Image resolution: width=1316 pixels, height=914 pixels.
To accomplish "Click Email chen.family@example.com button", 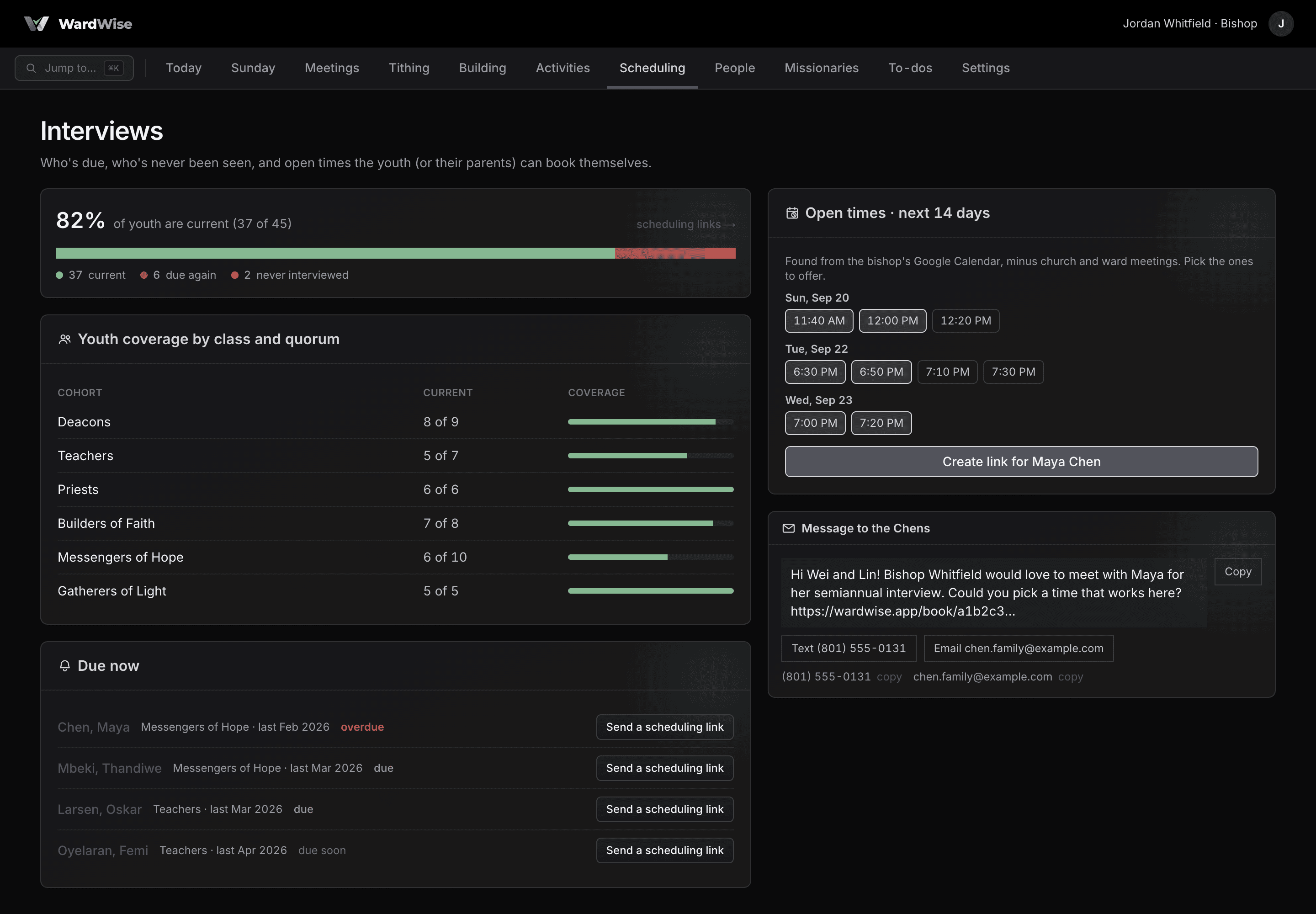I will pyautogui.click(x=1018, y=648).
